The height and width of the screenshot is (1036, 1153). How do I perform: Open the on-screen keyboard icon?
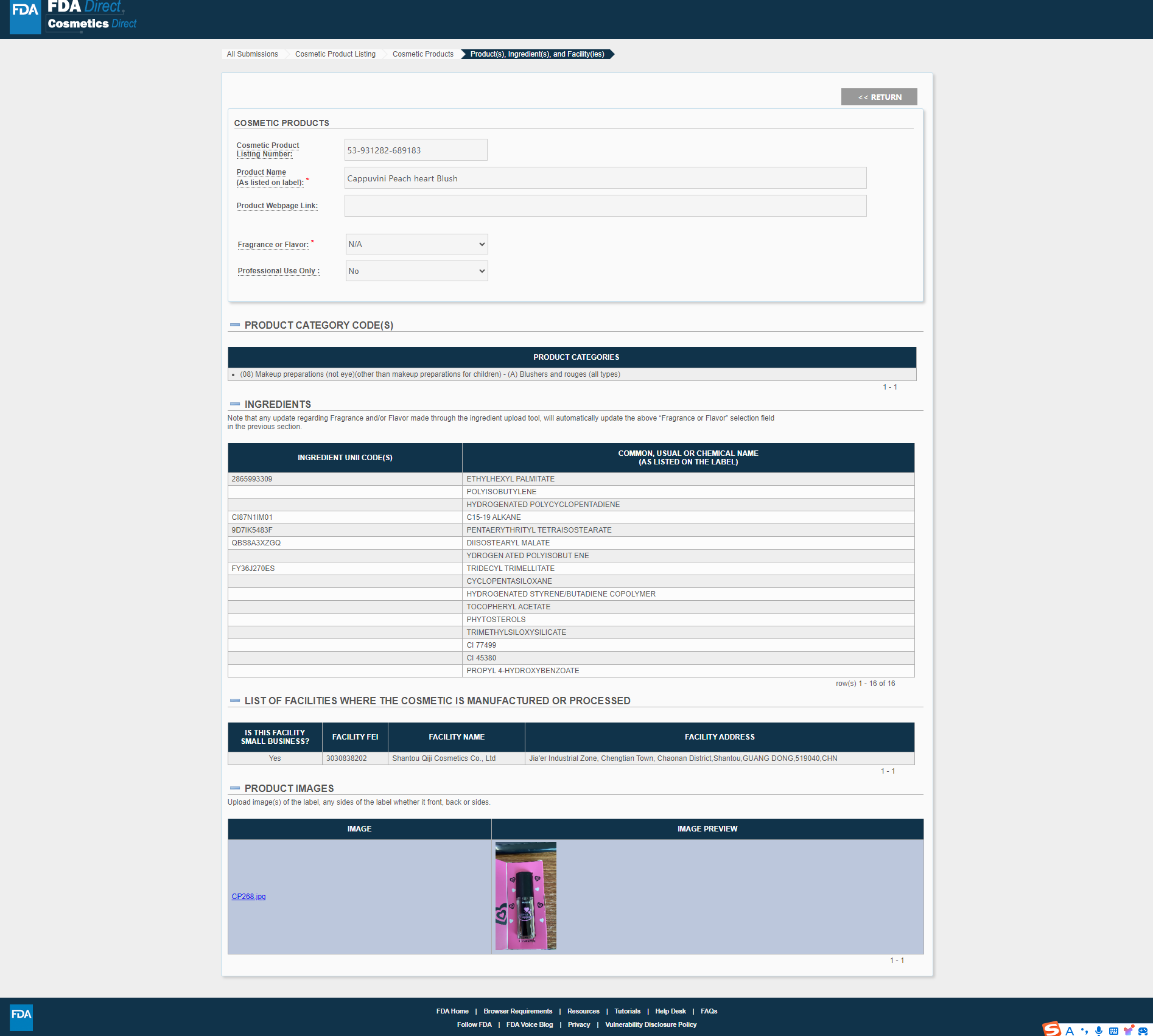click(x=1113, y=1031)
